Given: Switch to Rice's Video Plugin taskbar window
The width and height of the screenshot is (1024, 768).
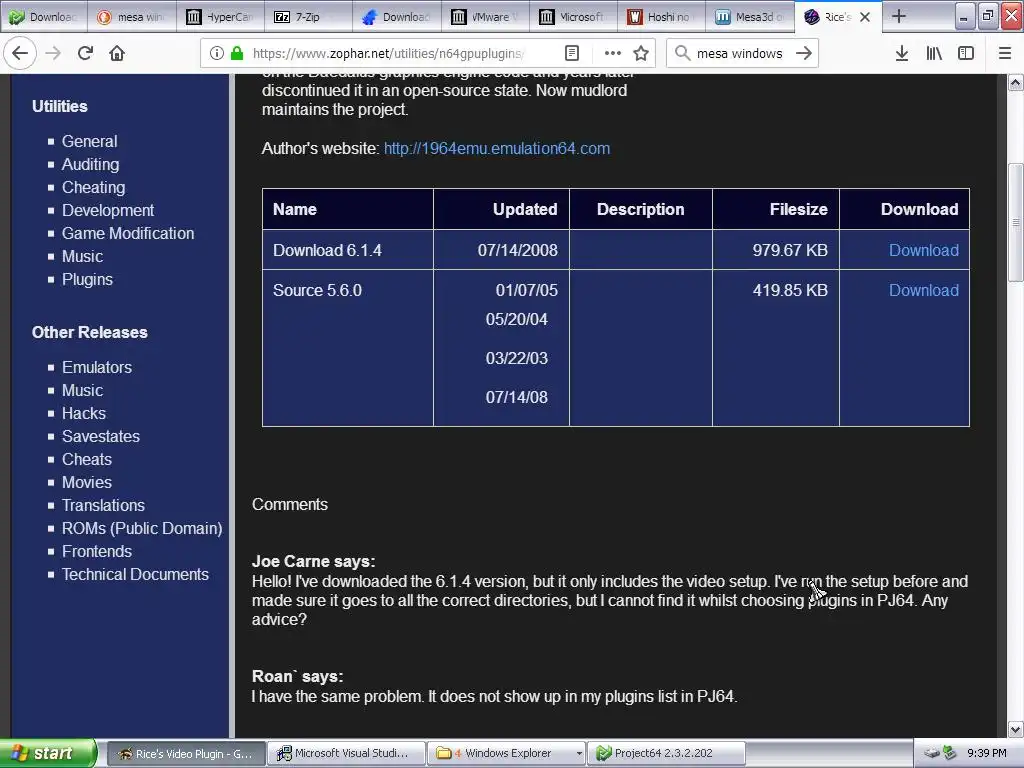Looking at the screenshot, I should pos(186,753).
